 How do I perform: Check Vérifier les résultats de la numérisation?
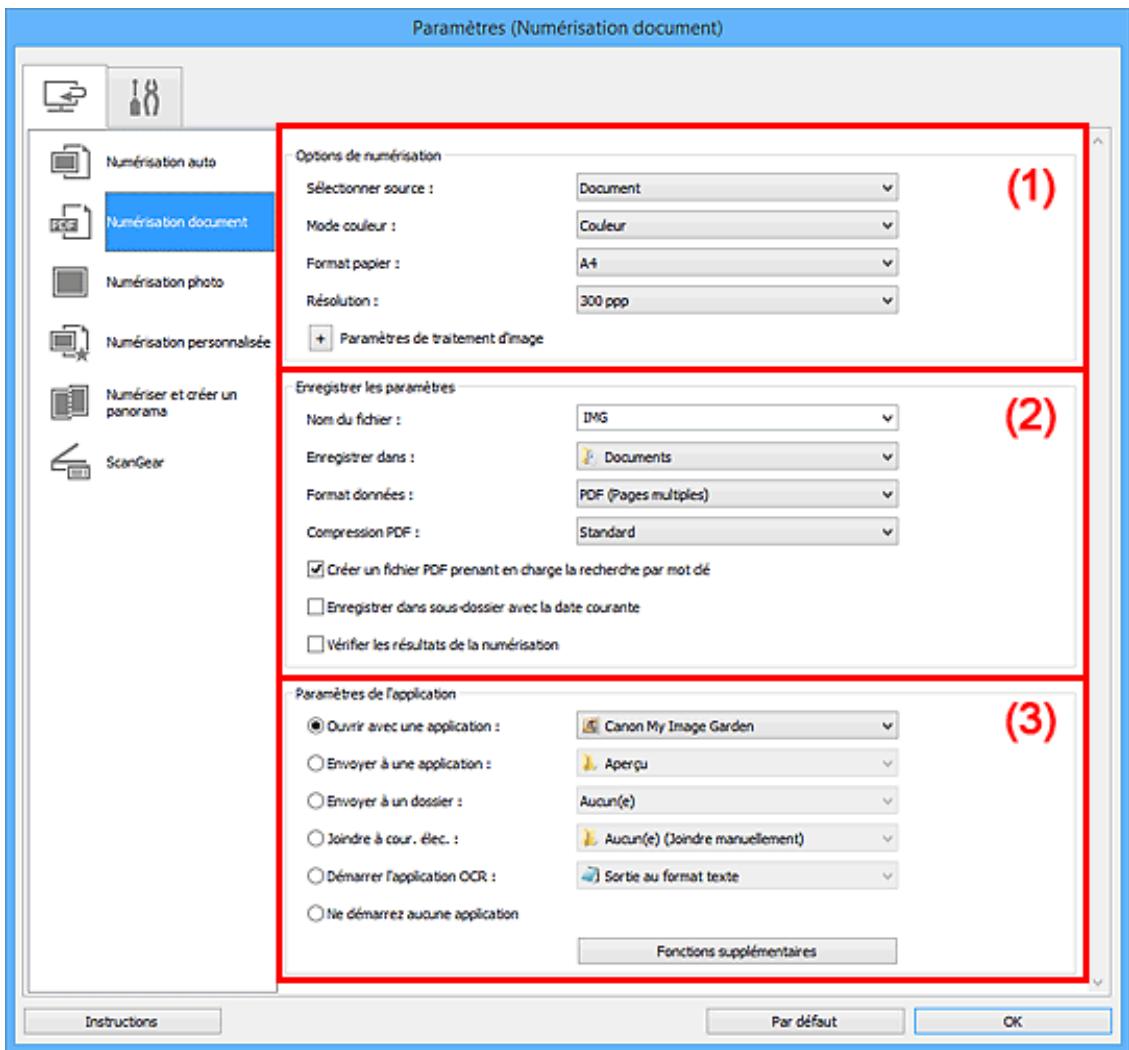click(315, 645)
